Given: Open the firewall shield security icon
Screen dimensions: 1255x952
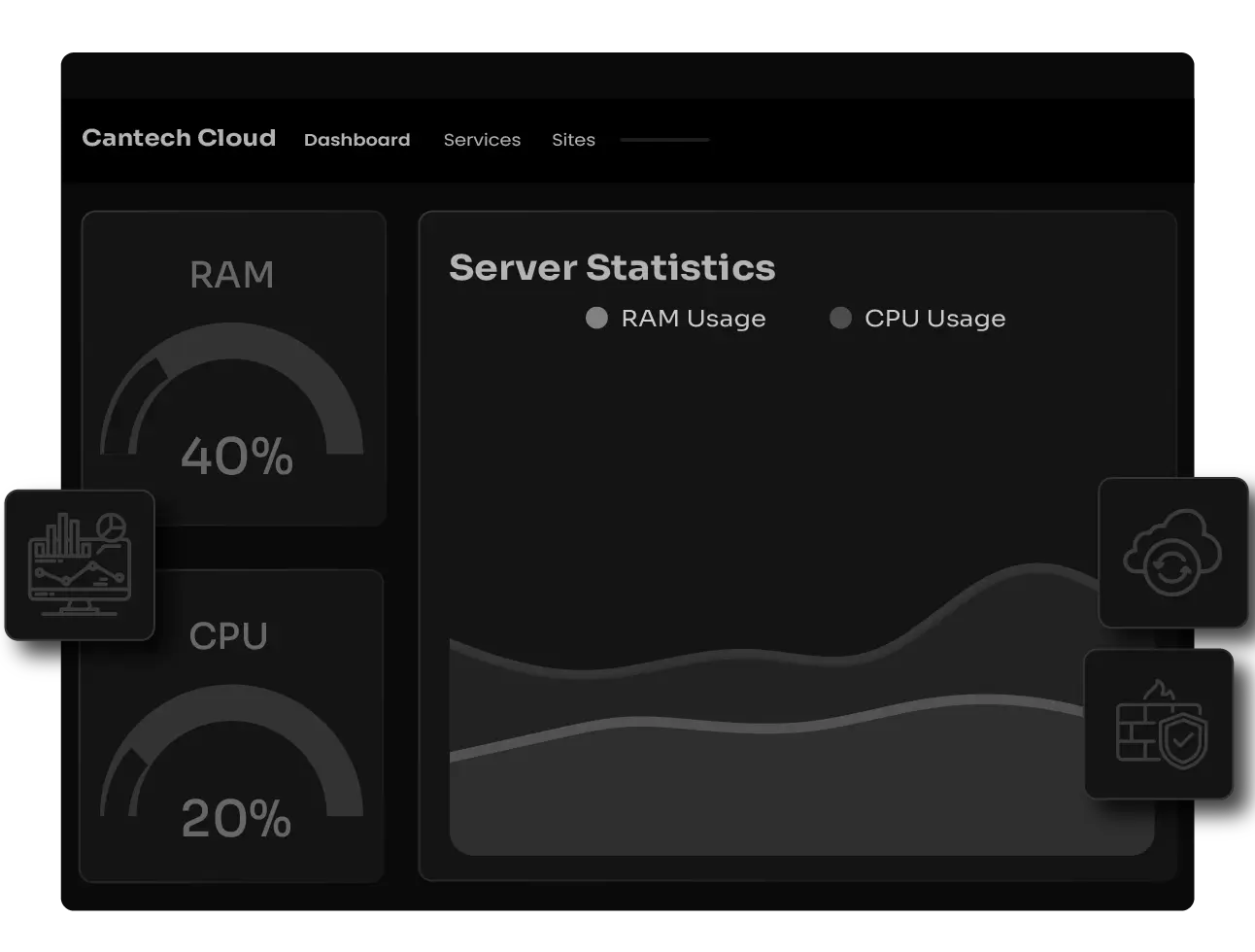Looking at the screenshot, I should (x=1159, y=724).
